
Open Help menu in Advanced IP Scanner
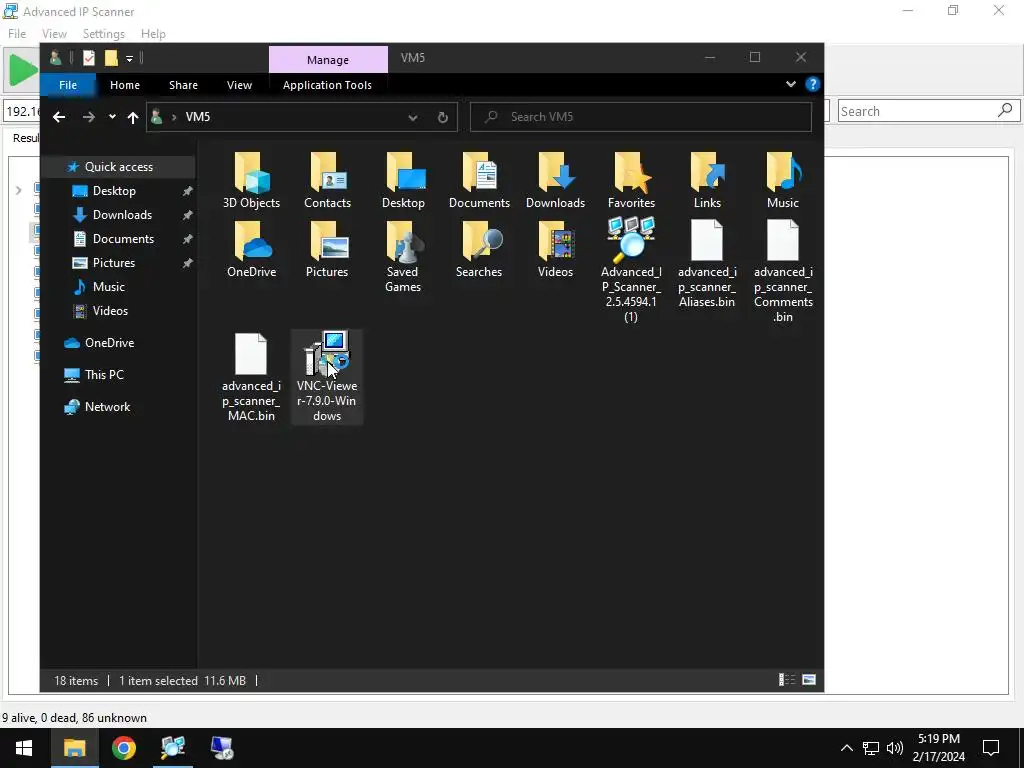pos(153,33)
